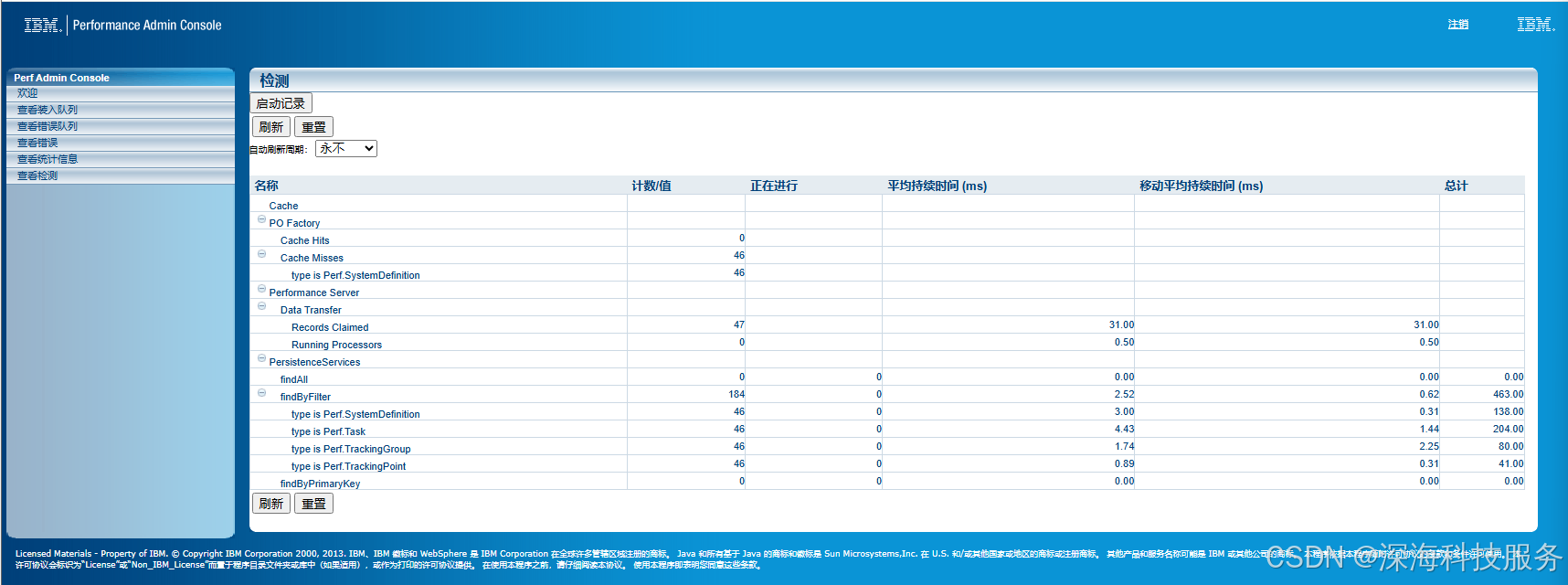Click the 计数/值 column header
This screenshot has width=1568, height=585.
tap(652, 186)
